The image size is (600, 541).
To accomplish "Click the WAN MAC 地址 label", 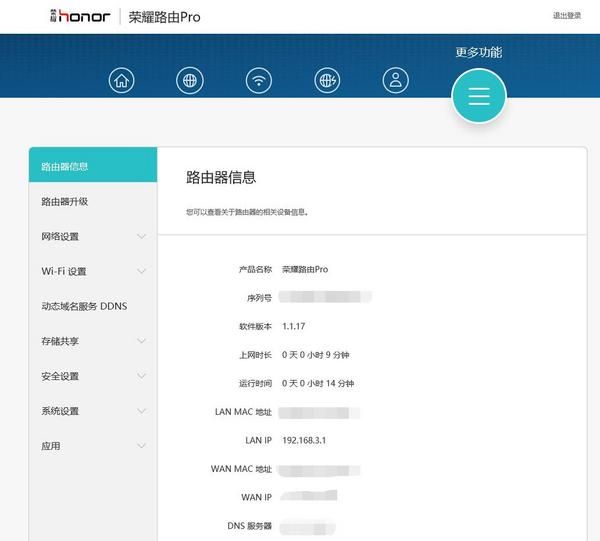I will [x=241, y=469].
